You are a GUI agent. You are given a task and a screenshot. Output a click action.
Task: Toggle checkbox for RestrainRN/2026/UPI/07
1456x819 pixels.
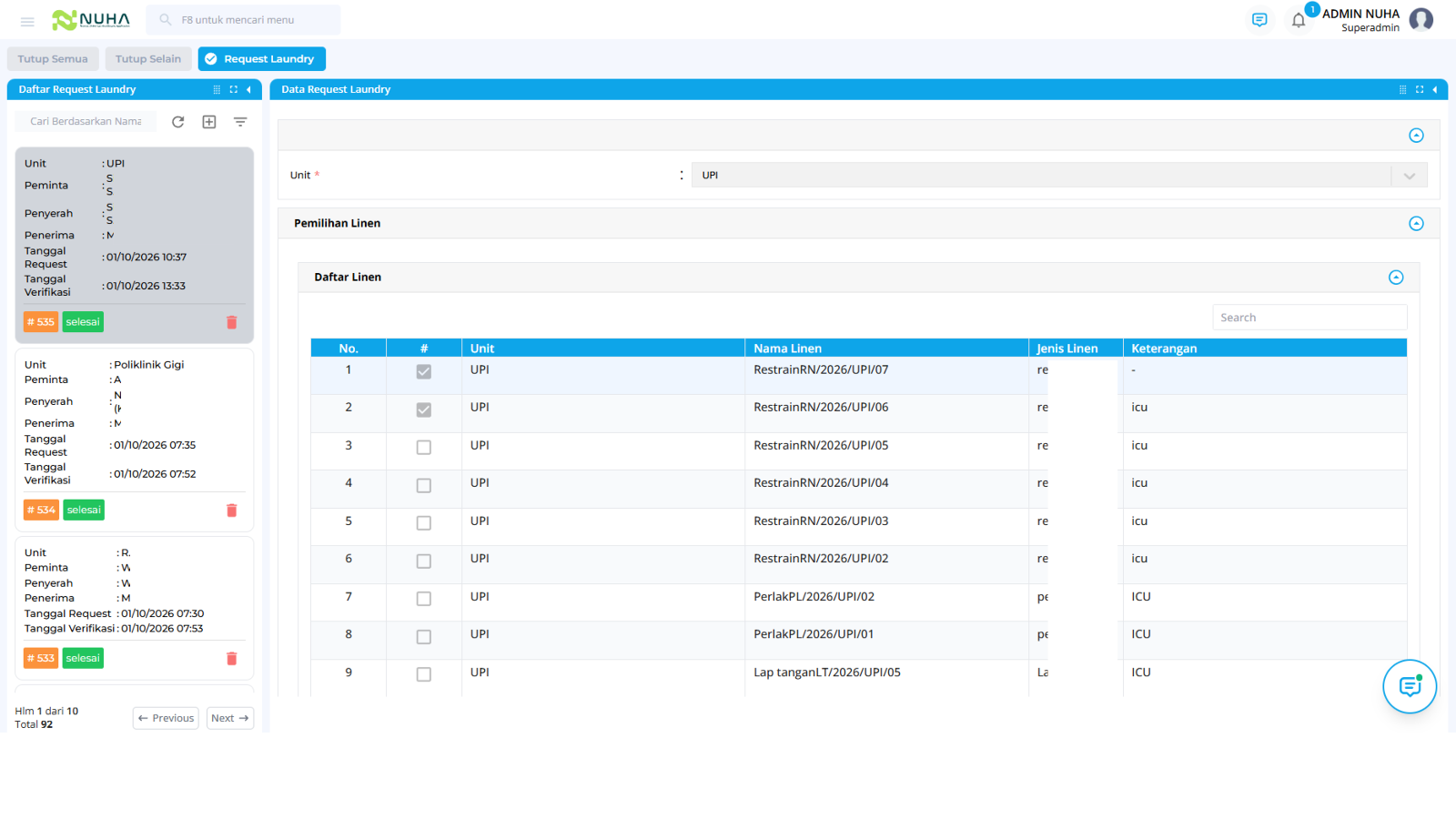tap(424, 371)
